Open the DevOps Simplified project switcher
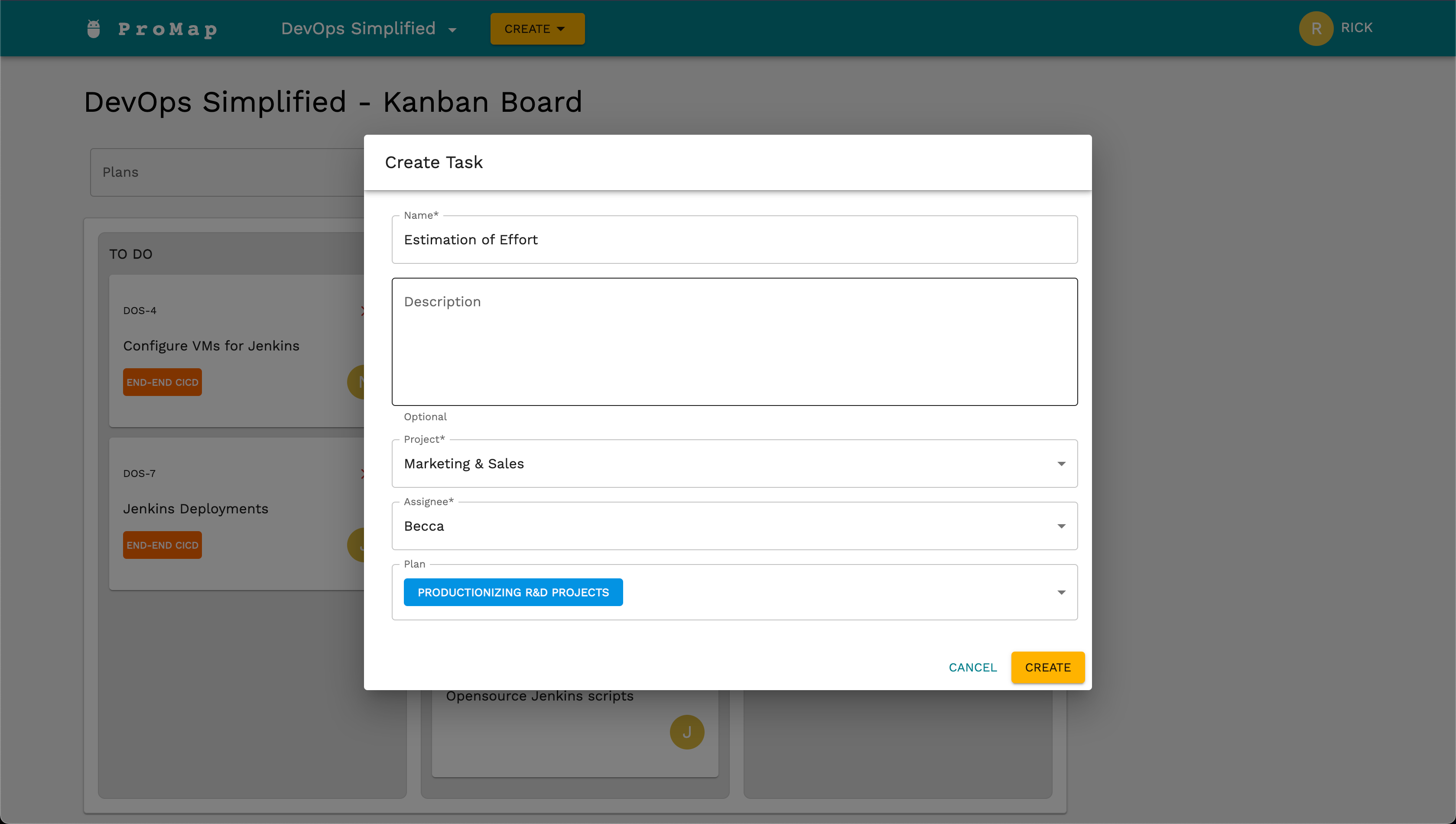This screenshot has height=824, width=1456. [368, 28]
